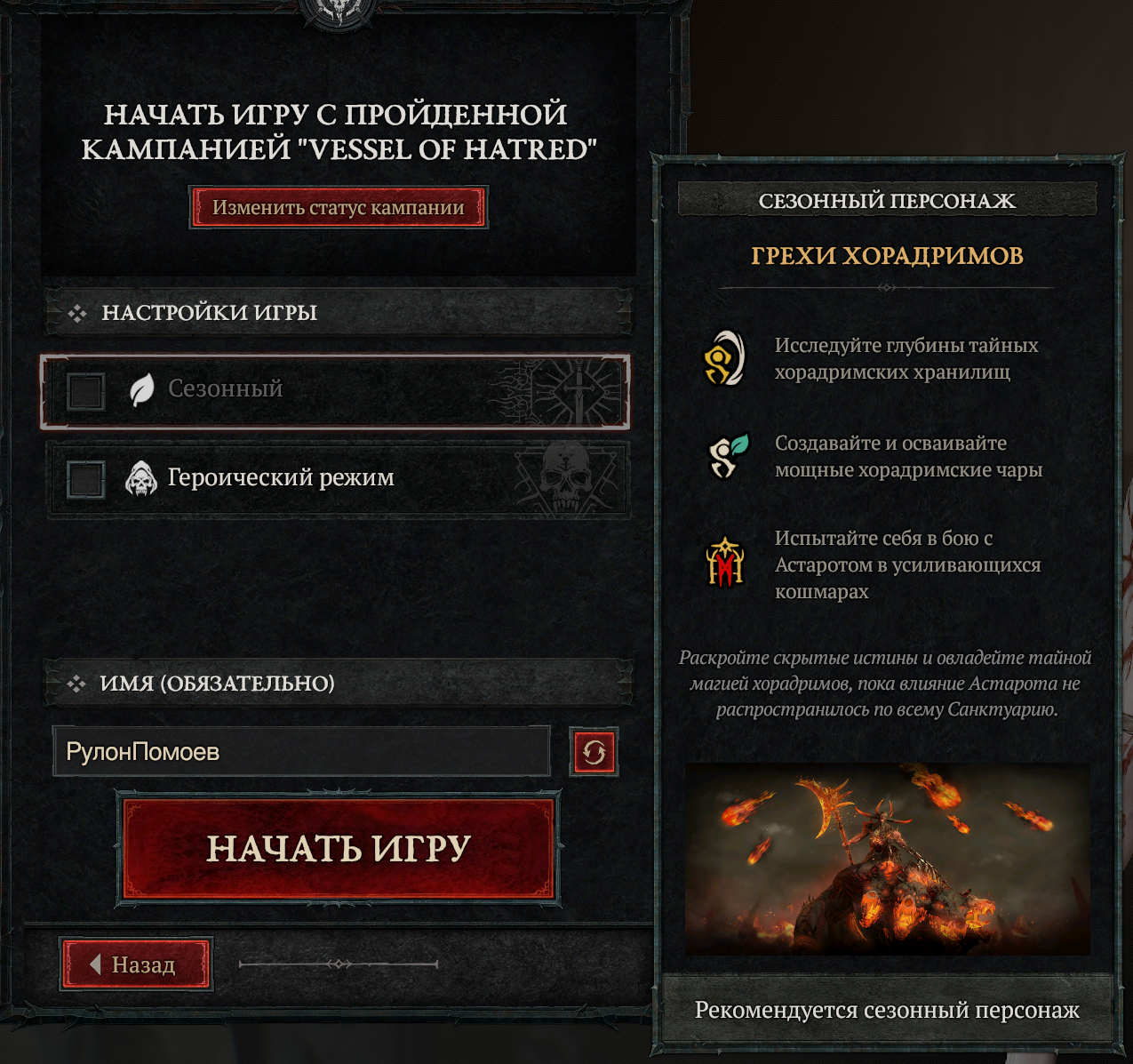Click the skull emblem in the hardcore row
Screen dimensions: 1133x1064
(566, 480)
